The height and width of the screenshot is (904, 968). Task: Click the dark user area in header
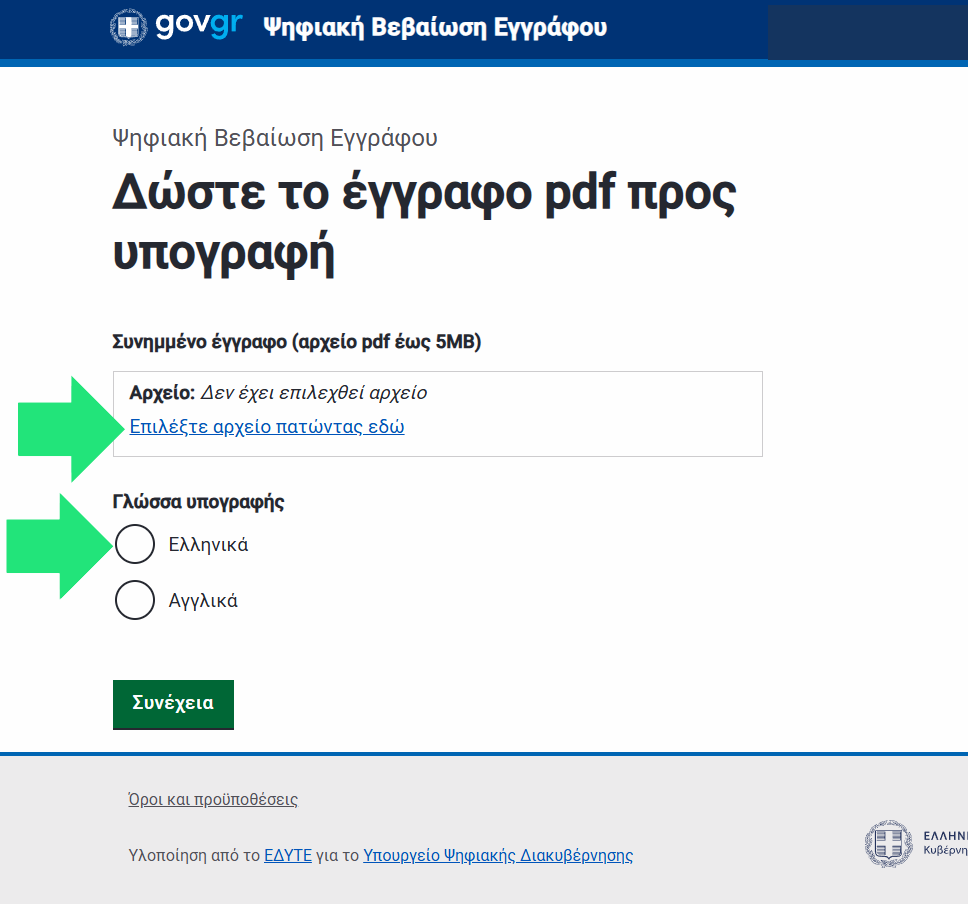coord(866,30)
